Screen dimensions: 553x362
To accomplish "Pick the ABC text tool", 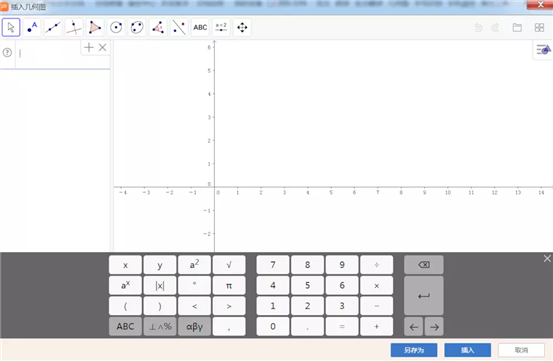I will coord(200,28).
